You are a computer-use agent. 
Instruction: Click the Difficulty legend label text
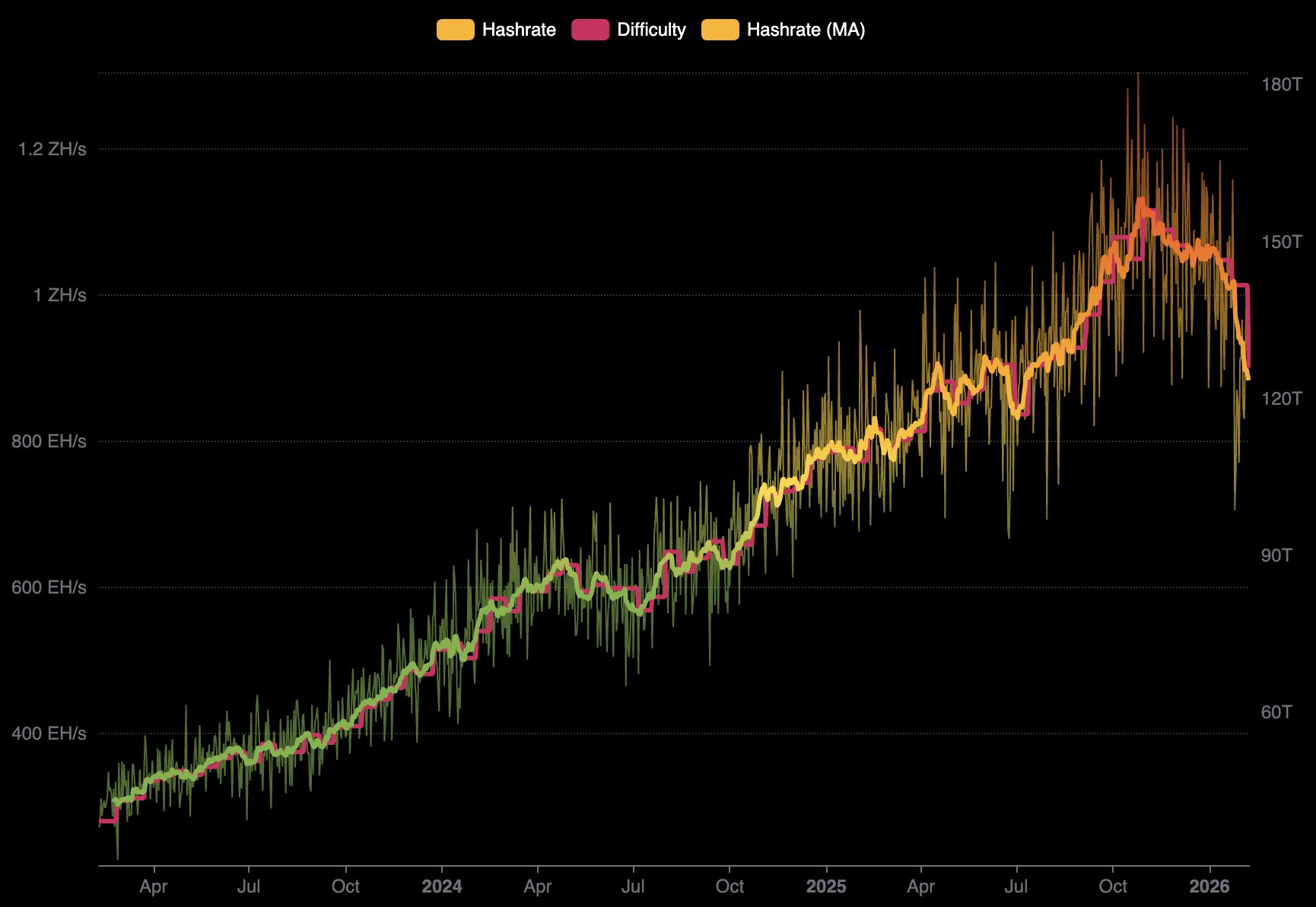pyautogui.click(x=650, y=29)
